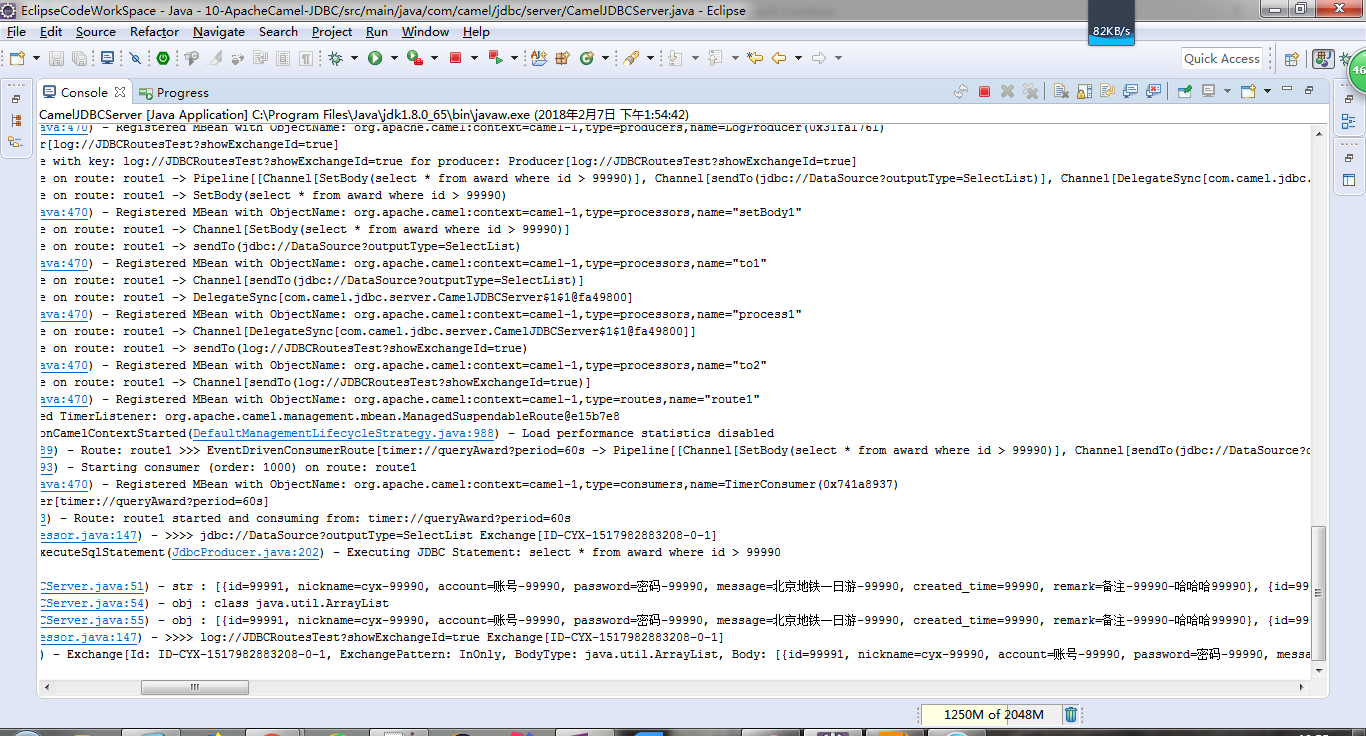The image size is (1366, 736).
Task: Toggle Word Wrap in Console
Action: coord(1107,91)
